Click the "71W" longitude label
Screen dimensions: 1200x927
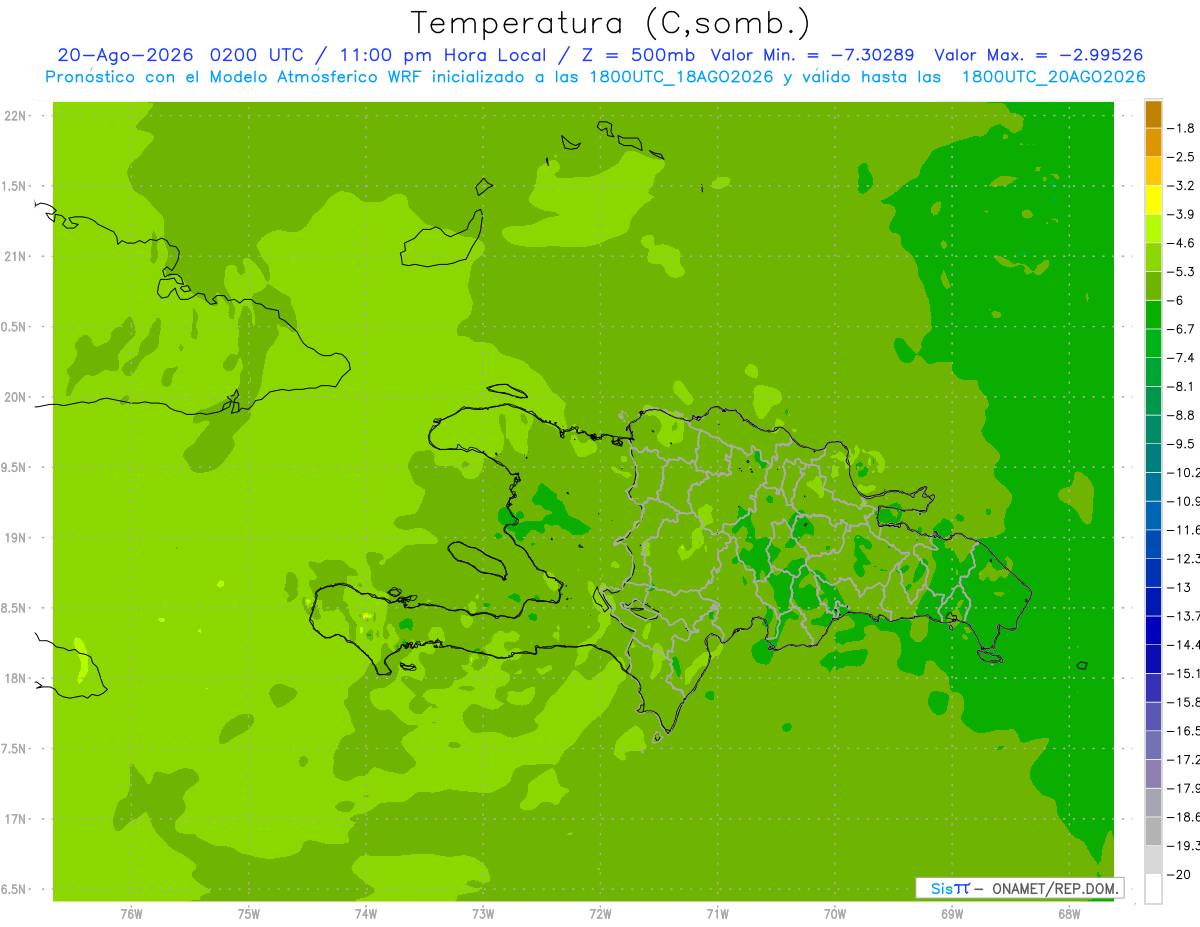(x=717, y=914)
